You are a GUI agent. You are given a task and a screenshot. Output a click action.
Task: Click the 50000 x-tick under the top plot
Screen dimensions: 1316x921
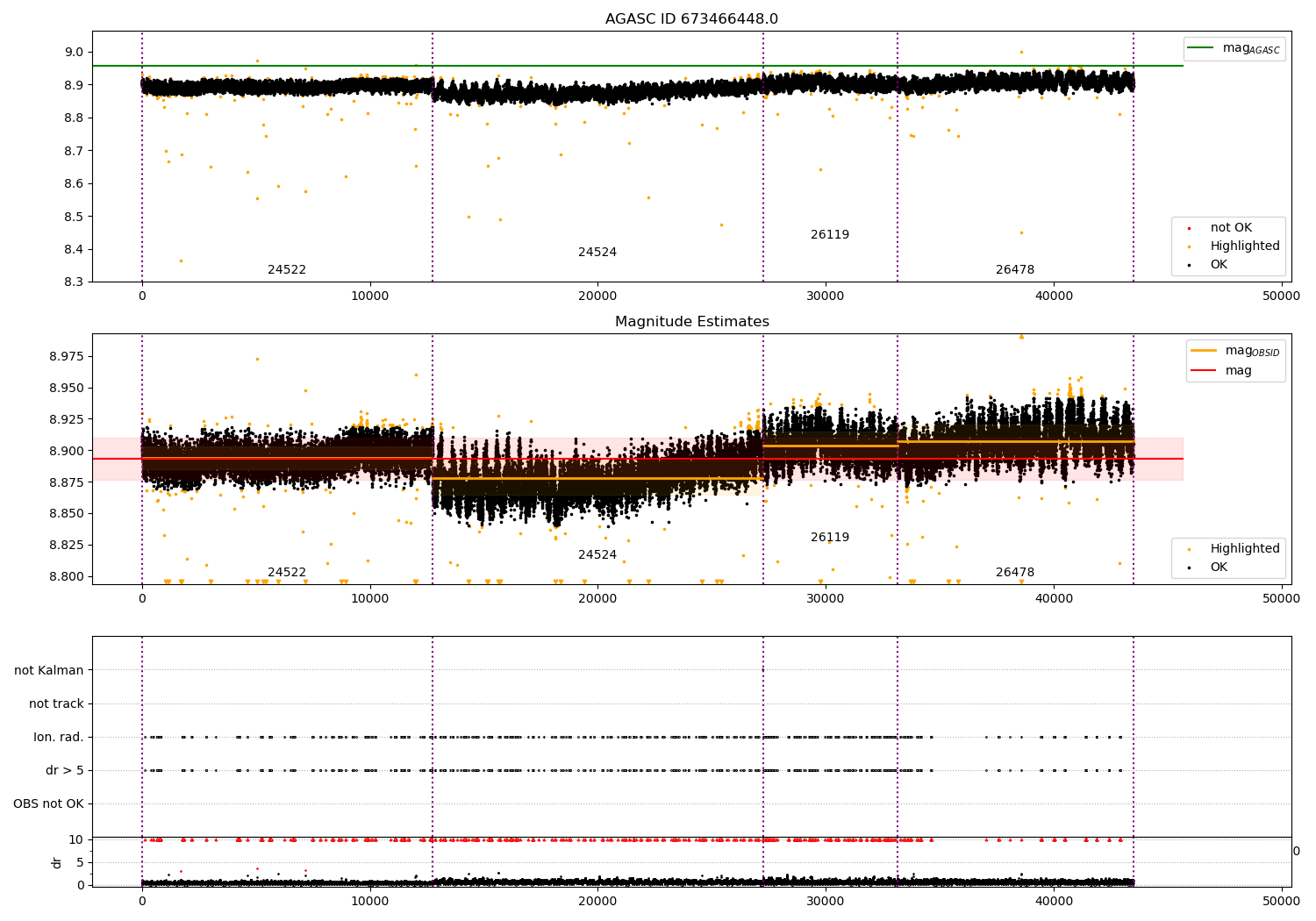[1282, 296]
